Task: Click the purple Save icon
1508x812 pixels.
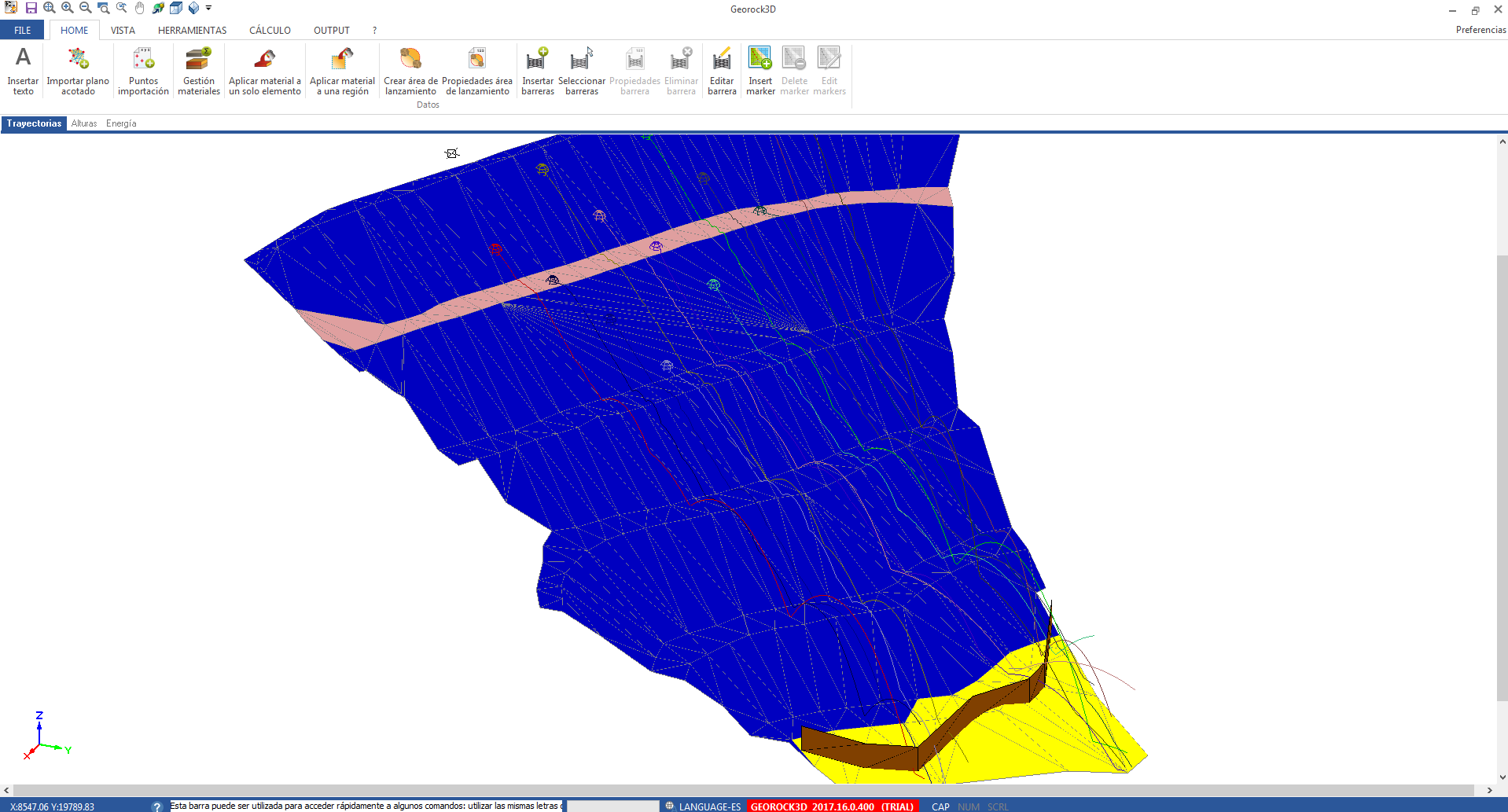Action: click(31, 8)
